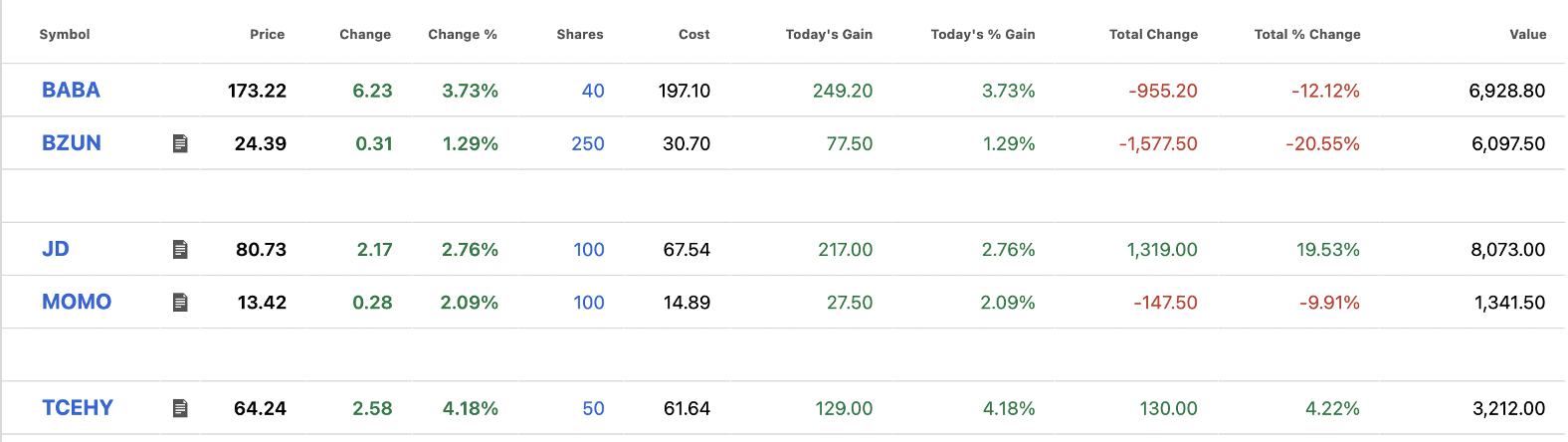The image size is (1568, 442).
Task: Edit the TCEHY shares value 50
Action: click(593, 409)
